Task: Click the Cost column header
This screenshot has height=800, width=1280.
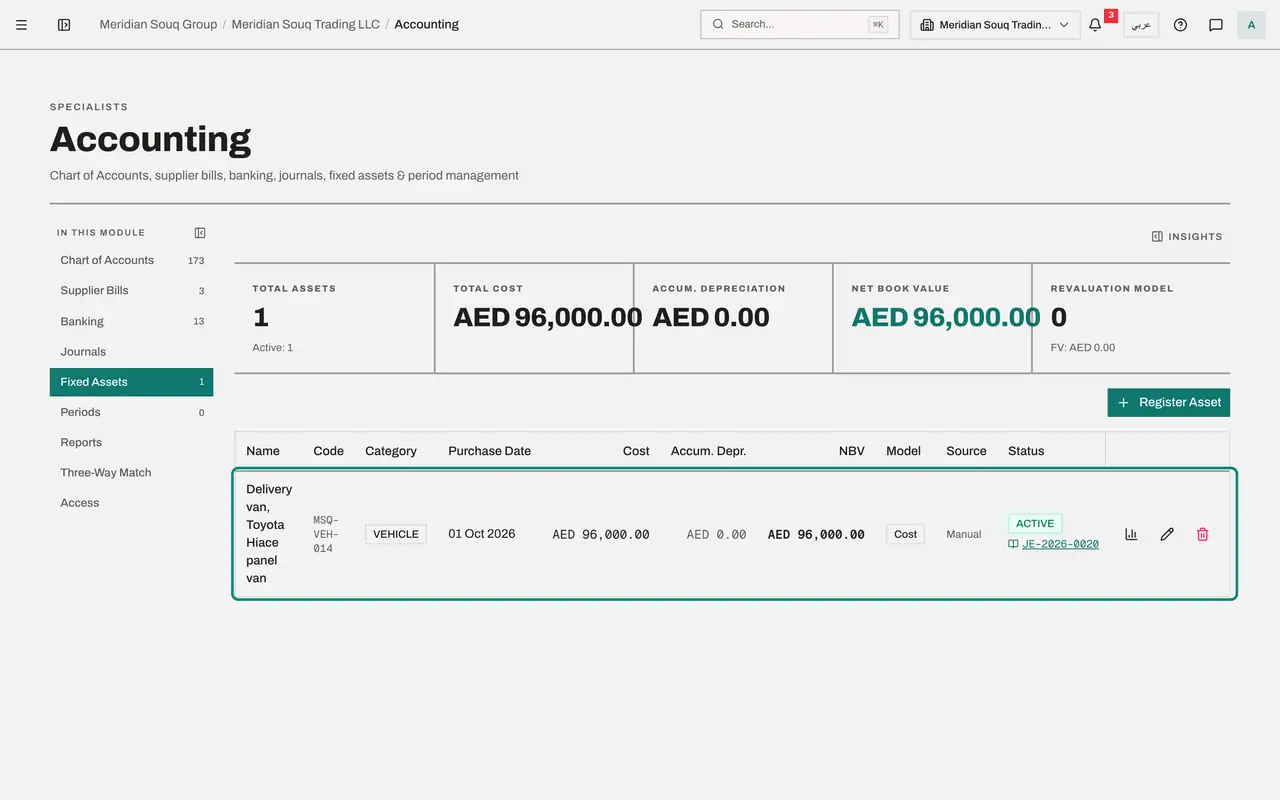Action: coord(636,451)
